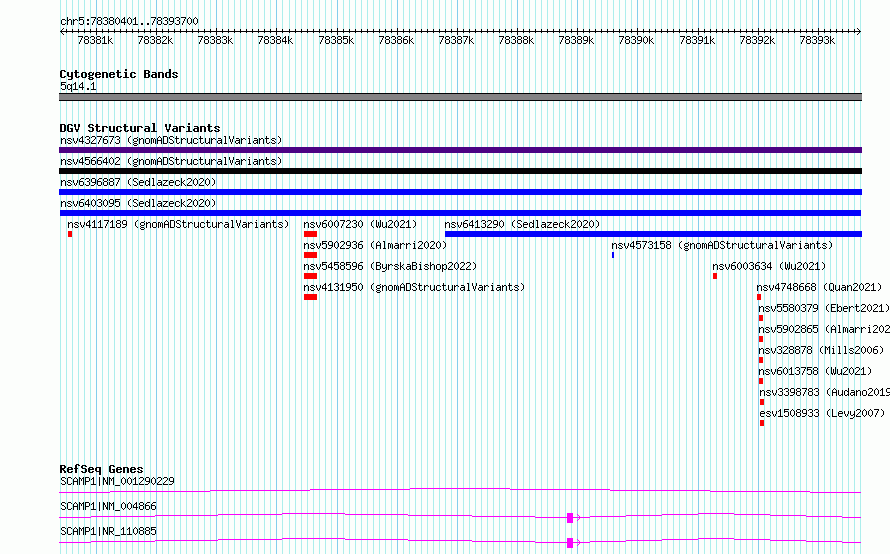Click the magenta exon on NM_004866 transcript
The height and width of the screenshot is (554, 890).
point(570,518)
